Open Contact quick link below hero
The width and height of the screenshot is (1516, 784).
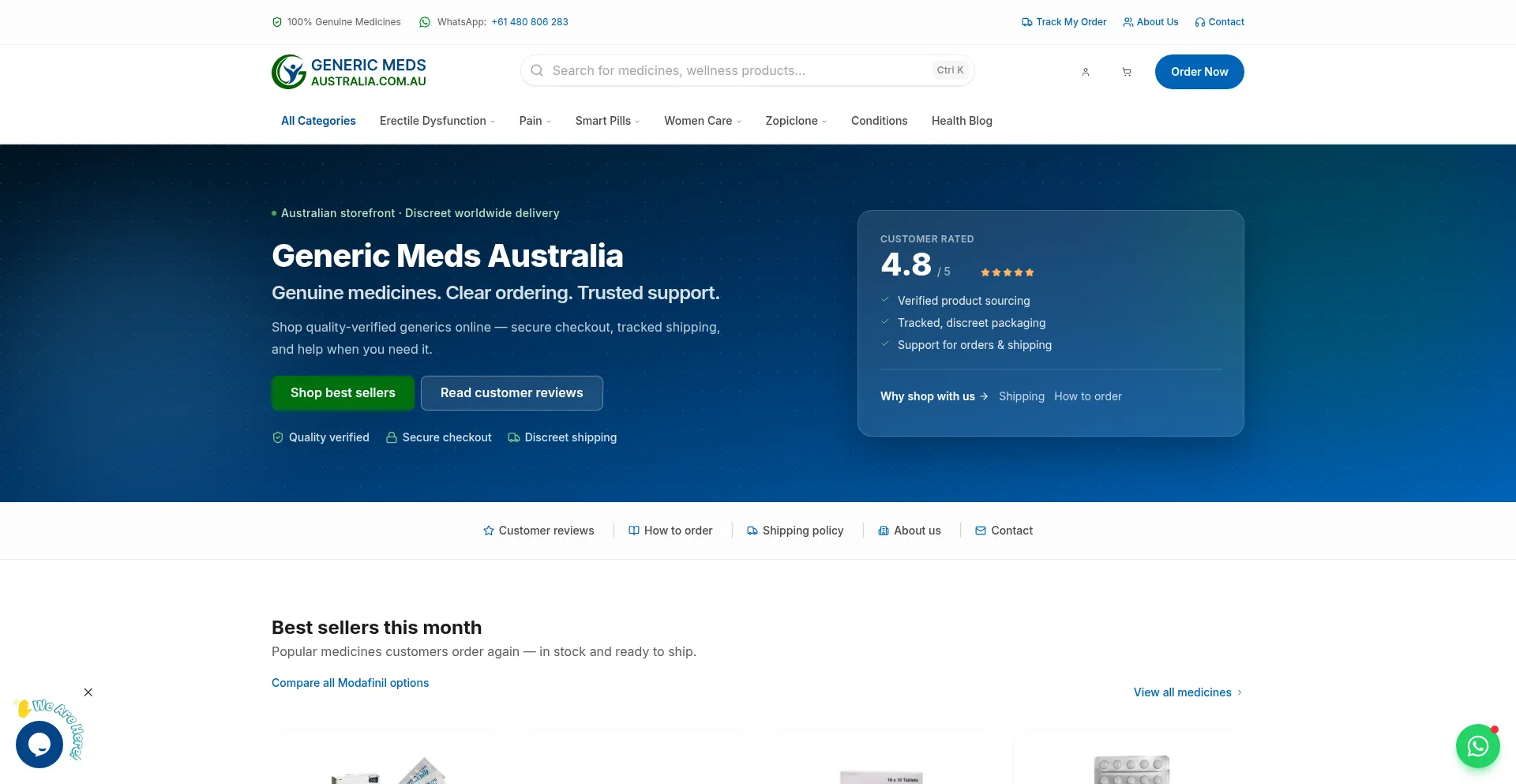[1004, 531]
